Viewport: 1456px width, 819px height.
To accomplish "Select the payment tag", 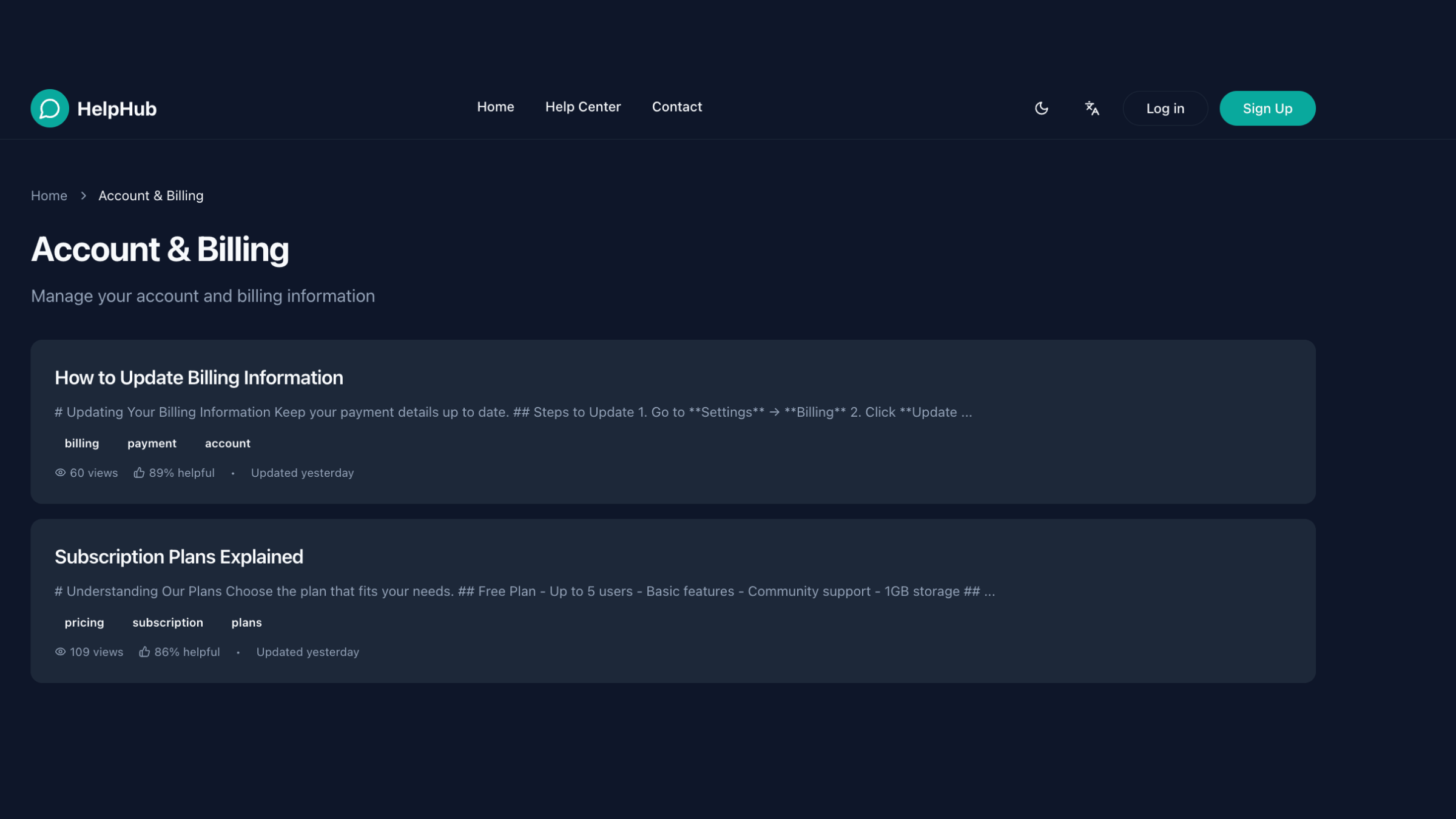I will click(x=152, y=443).
